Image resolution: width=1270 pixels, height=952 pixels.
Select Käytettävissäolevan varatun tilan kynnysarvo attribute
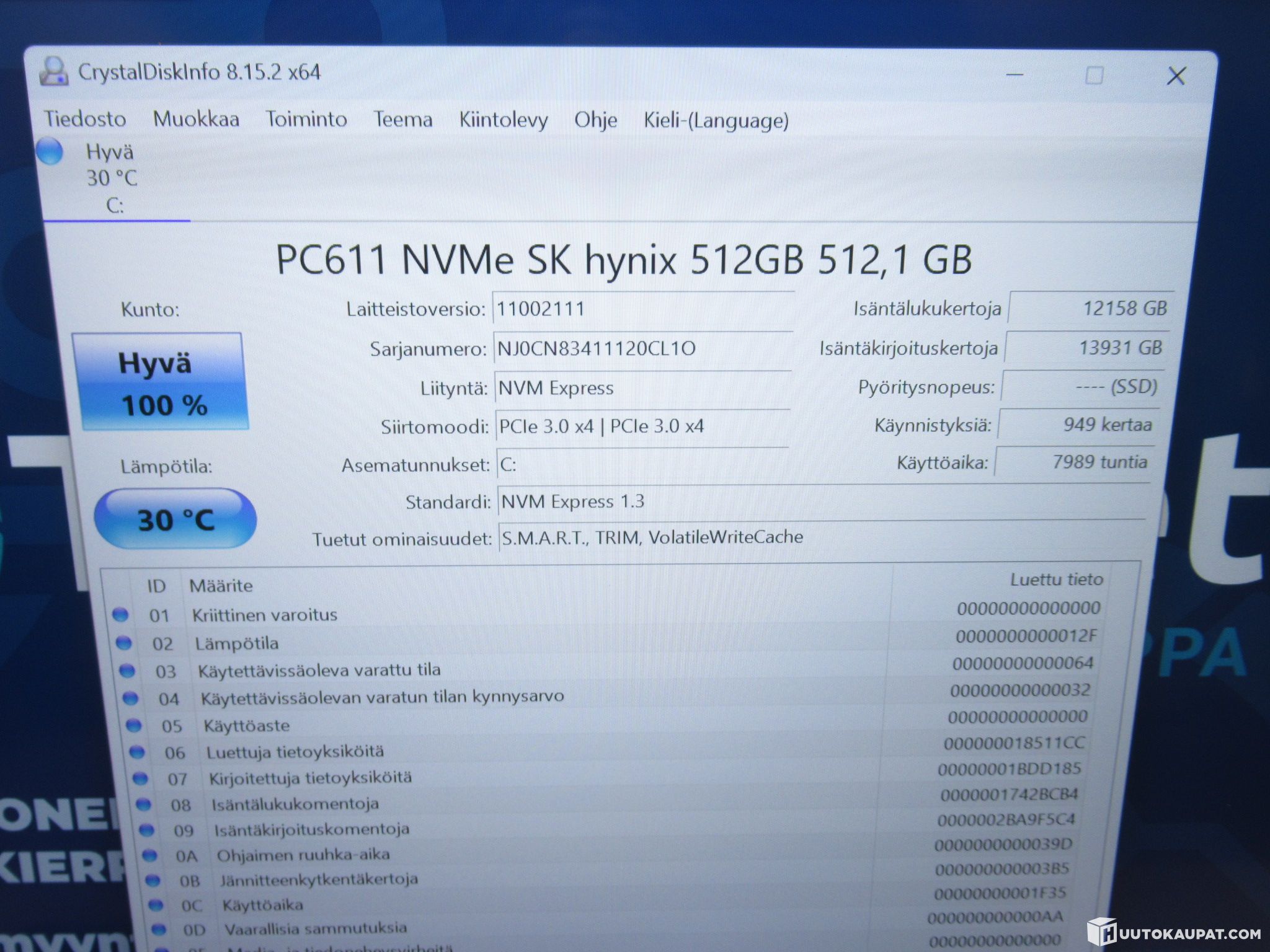383,697
